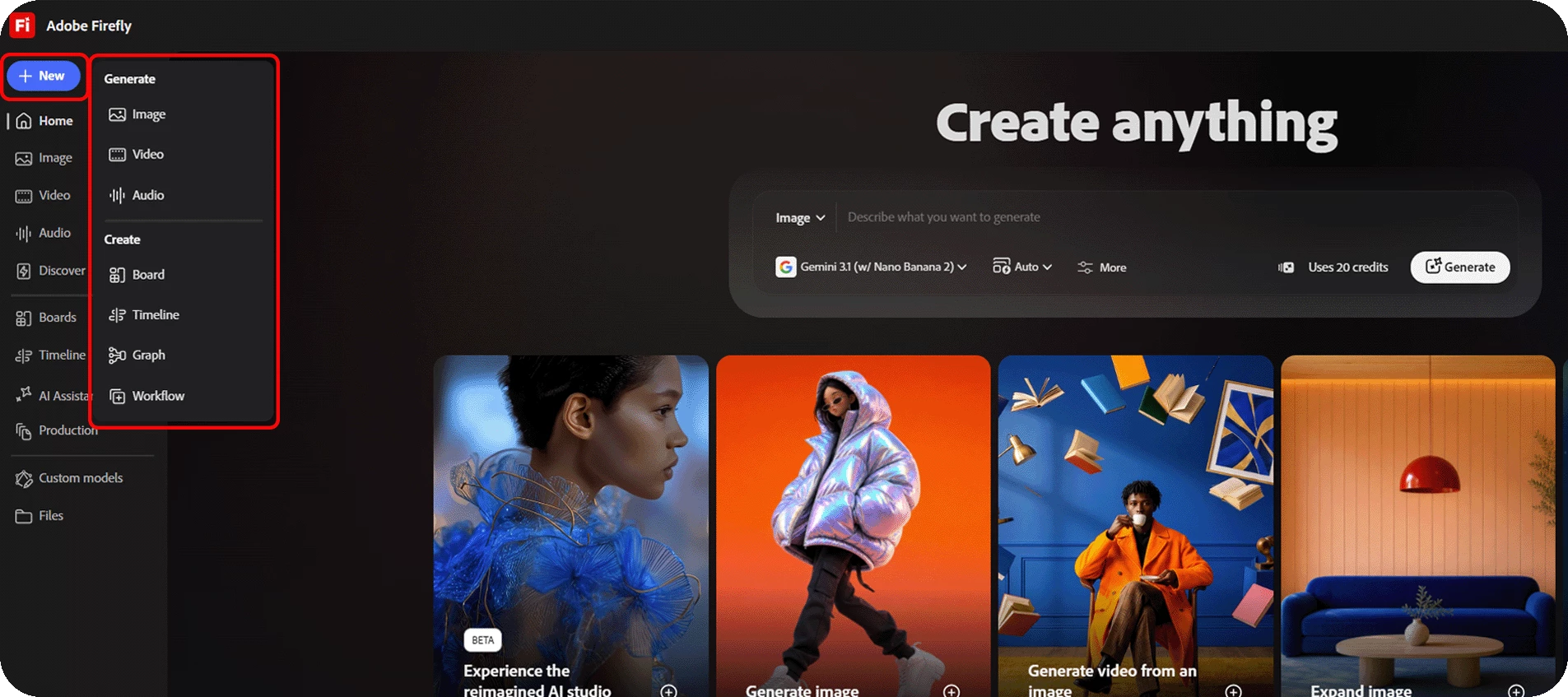The image size is (1568, 697).
Task: Click the prompt description text field
Action: click(x=1177, y=217)
